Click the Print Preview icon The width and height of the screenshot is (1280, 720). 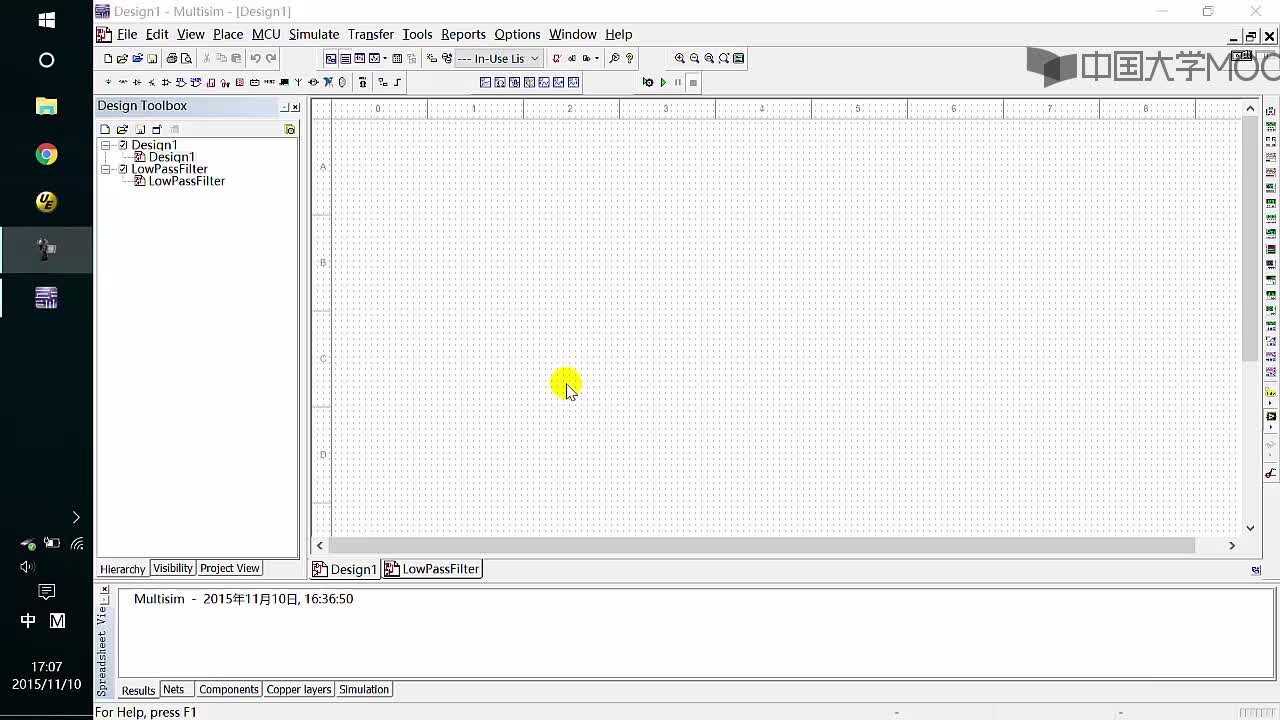pyautogui.click(x=186, y=58)
